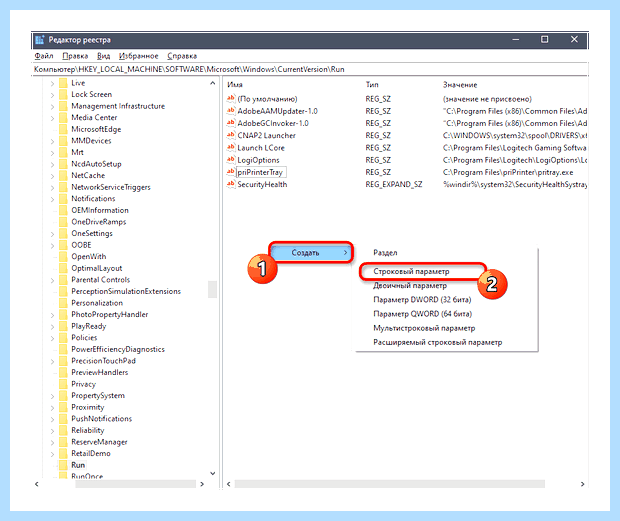Click the folder icon of MicrosoftEdge
Viewport: 620px width, 521px height.
(63, 129)
